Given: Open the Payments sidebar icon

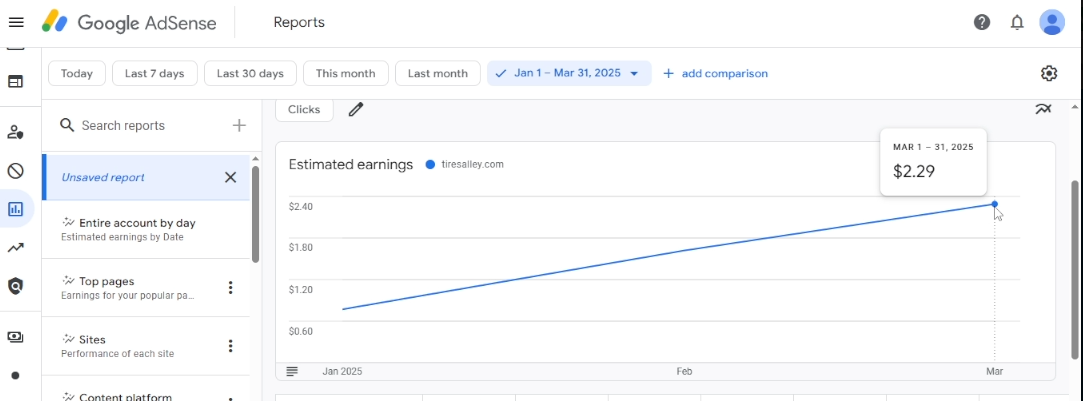Looking at the screenshot, I should click(15, 337).
